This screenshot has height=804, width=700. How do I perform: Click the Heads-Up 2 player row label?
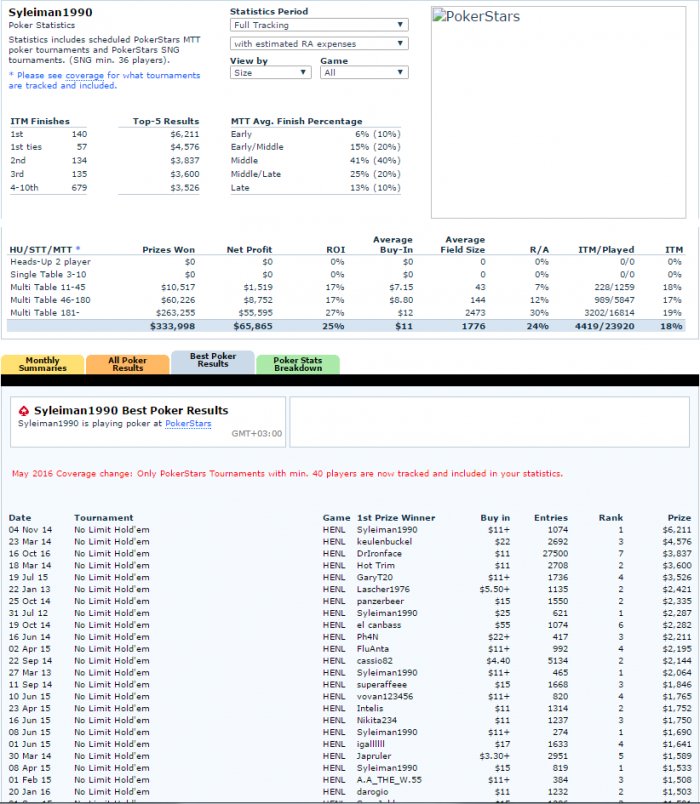[x=50, y=262]
